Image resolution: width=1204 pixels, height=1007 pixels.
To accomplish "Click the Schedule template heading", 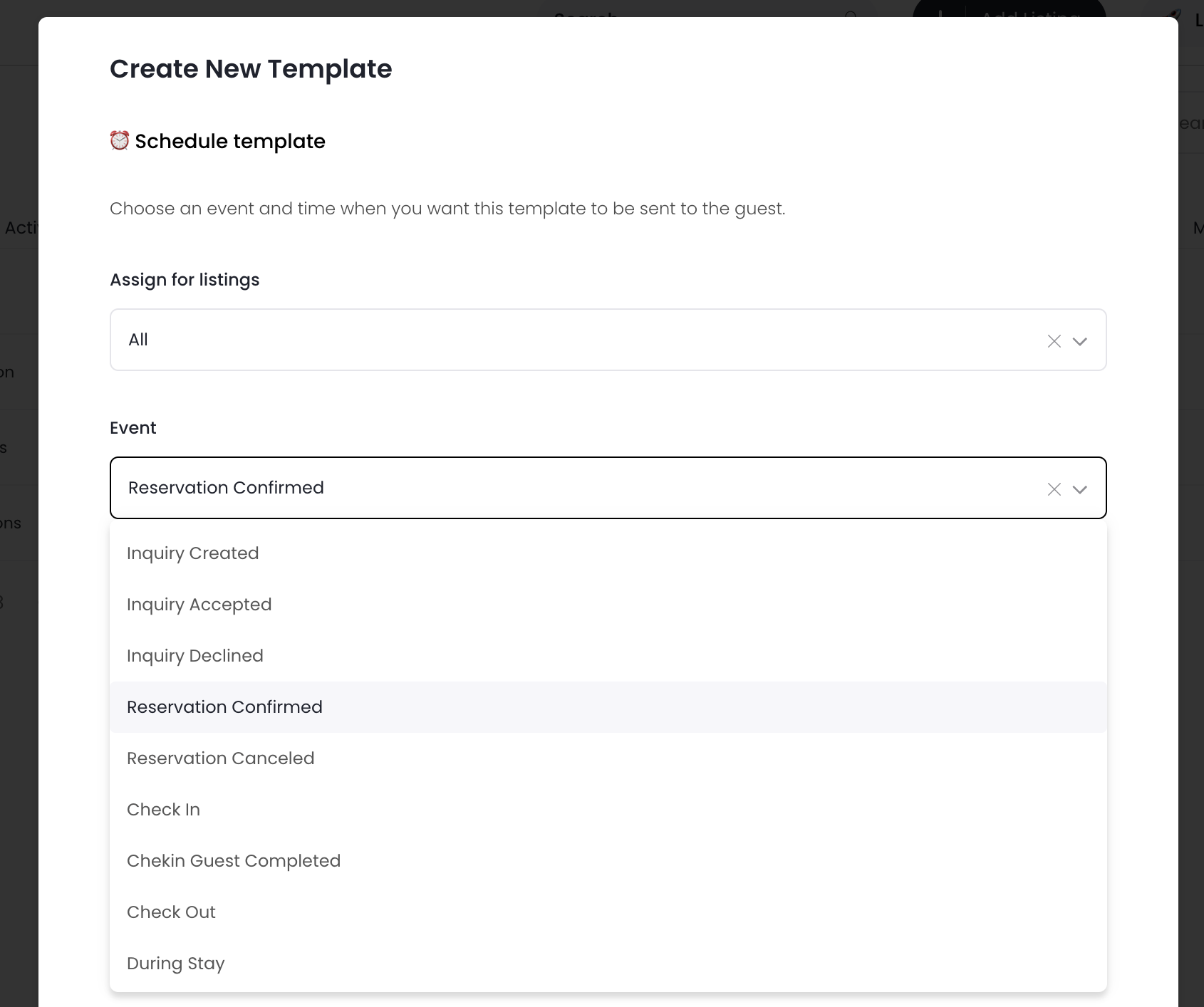I will coord(230,141).
